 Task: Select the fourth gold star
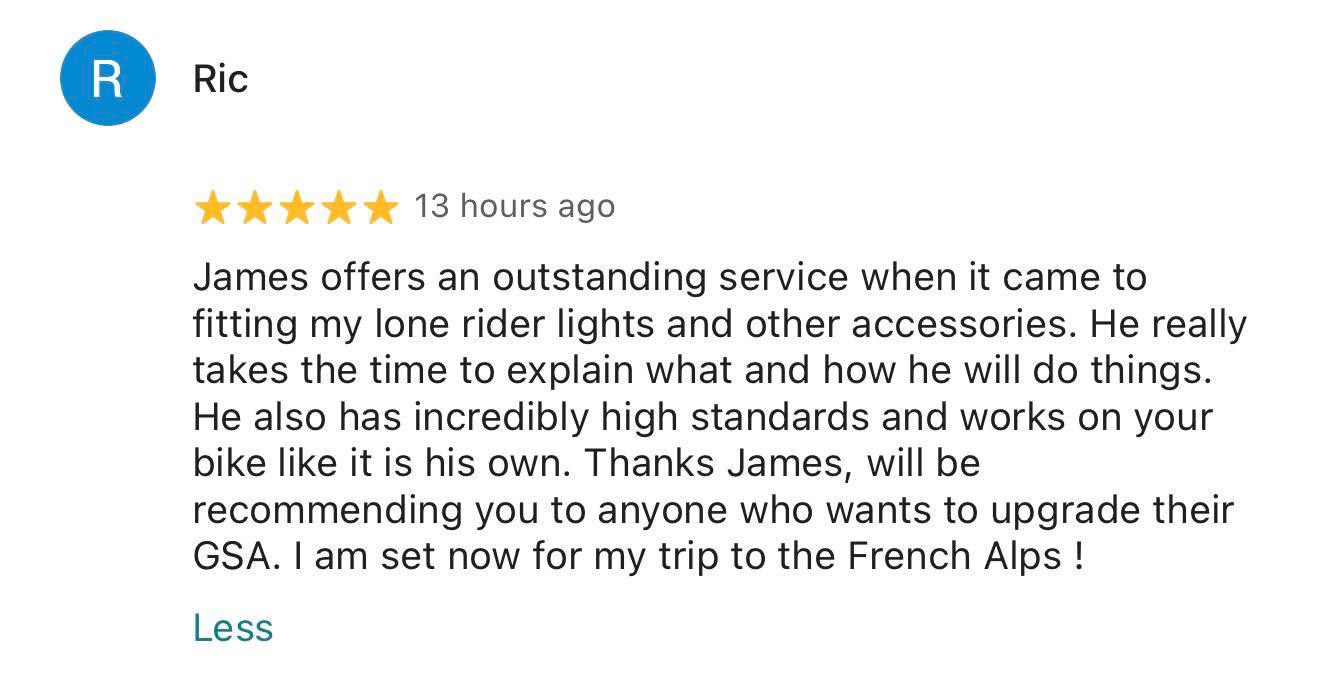340,207
